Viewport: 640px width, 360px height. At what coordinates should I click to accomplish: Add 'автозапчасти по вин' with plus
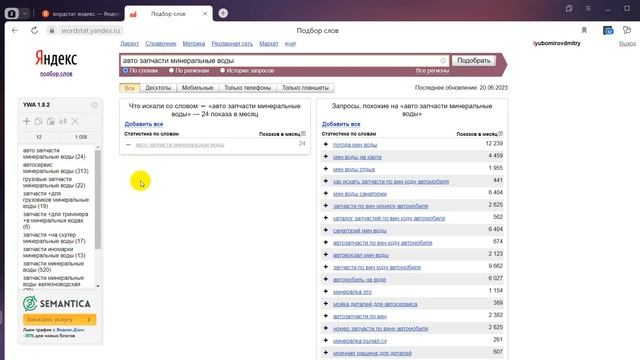[326, 316]
